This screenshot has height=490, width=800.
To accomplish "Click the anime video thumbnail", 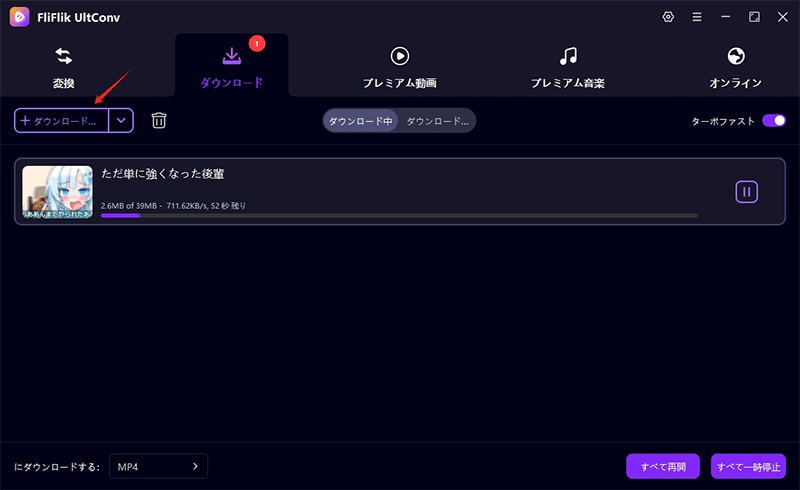I will 57,191.
